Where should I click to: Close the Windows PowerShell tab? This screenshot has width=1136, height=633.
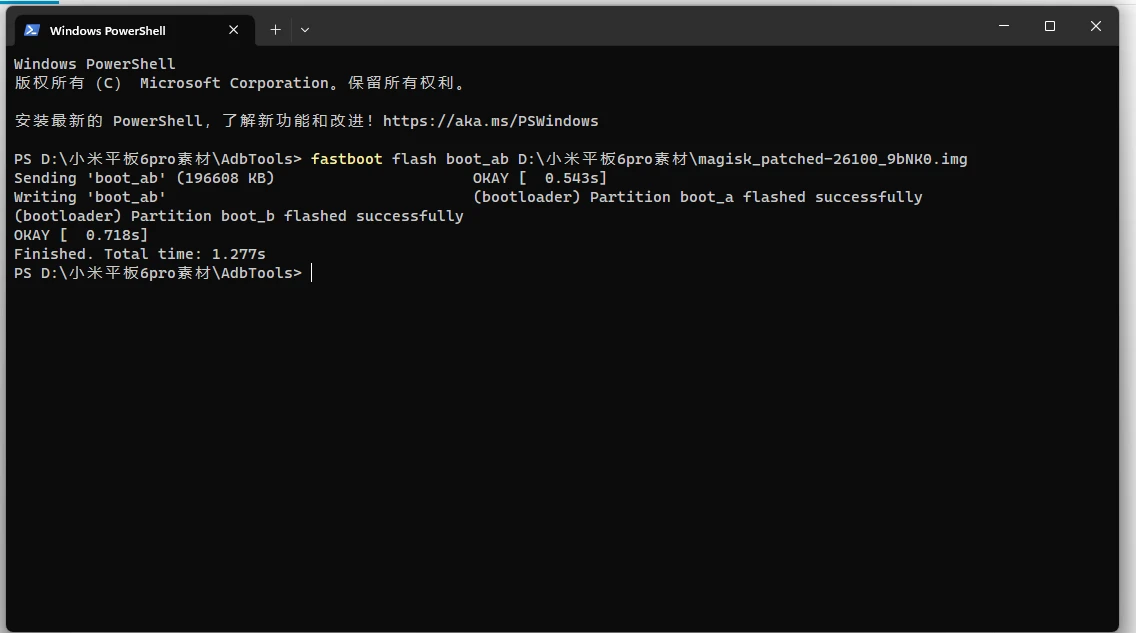233,30
